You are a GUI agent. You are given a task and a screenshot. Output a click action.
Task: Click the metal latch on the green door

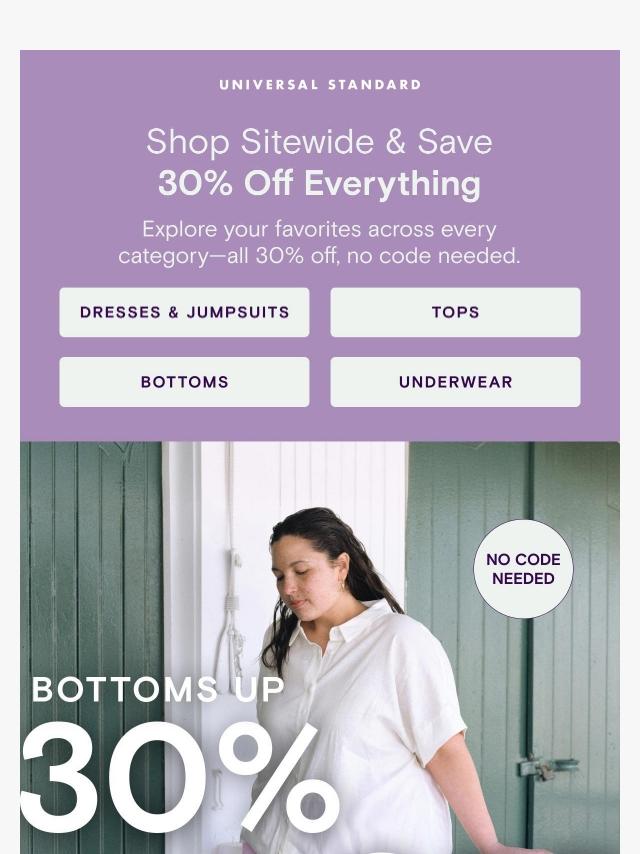click(x=546, y=767)
